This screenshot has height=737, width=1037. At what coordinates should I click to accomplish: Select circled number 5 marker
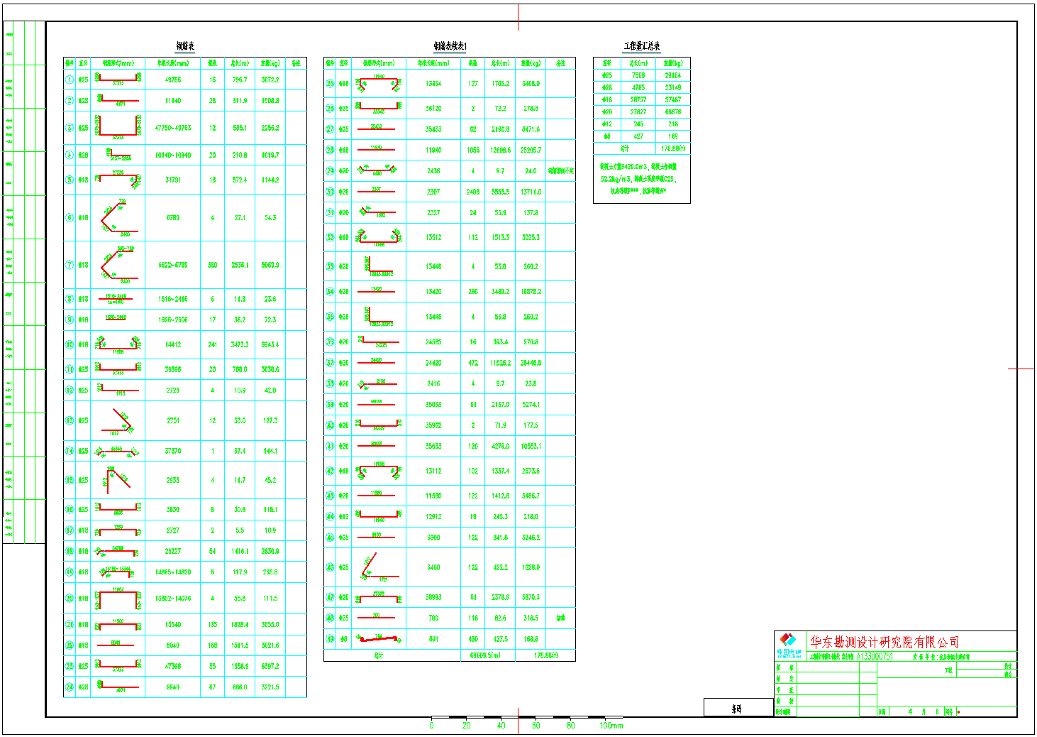tap(69, 179)
